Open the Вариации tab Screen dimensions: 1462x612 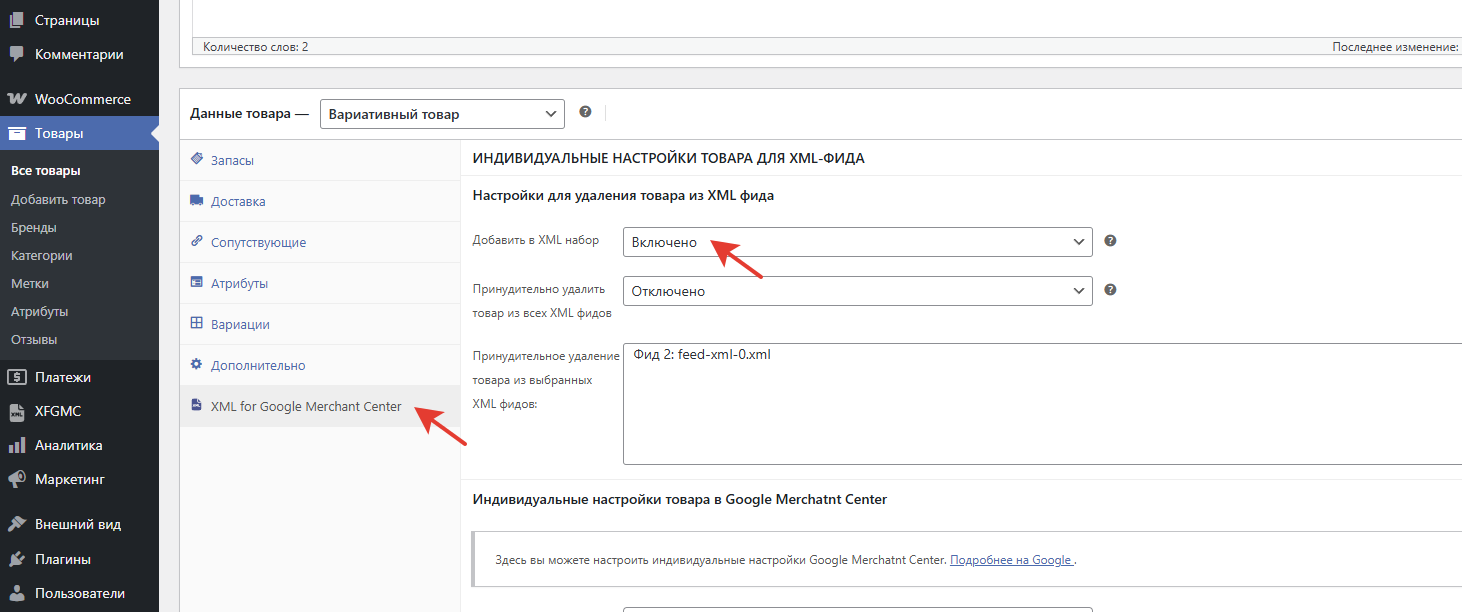(240, 324)
